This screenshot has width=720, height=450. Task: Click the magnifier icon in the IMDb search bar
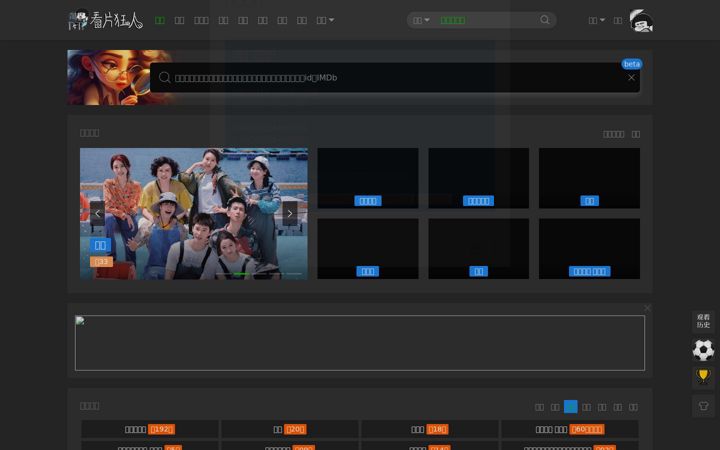click(x=164, y=78)
